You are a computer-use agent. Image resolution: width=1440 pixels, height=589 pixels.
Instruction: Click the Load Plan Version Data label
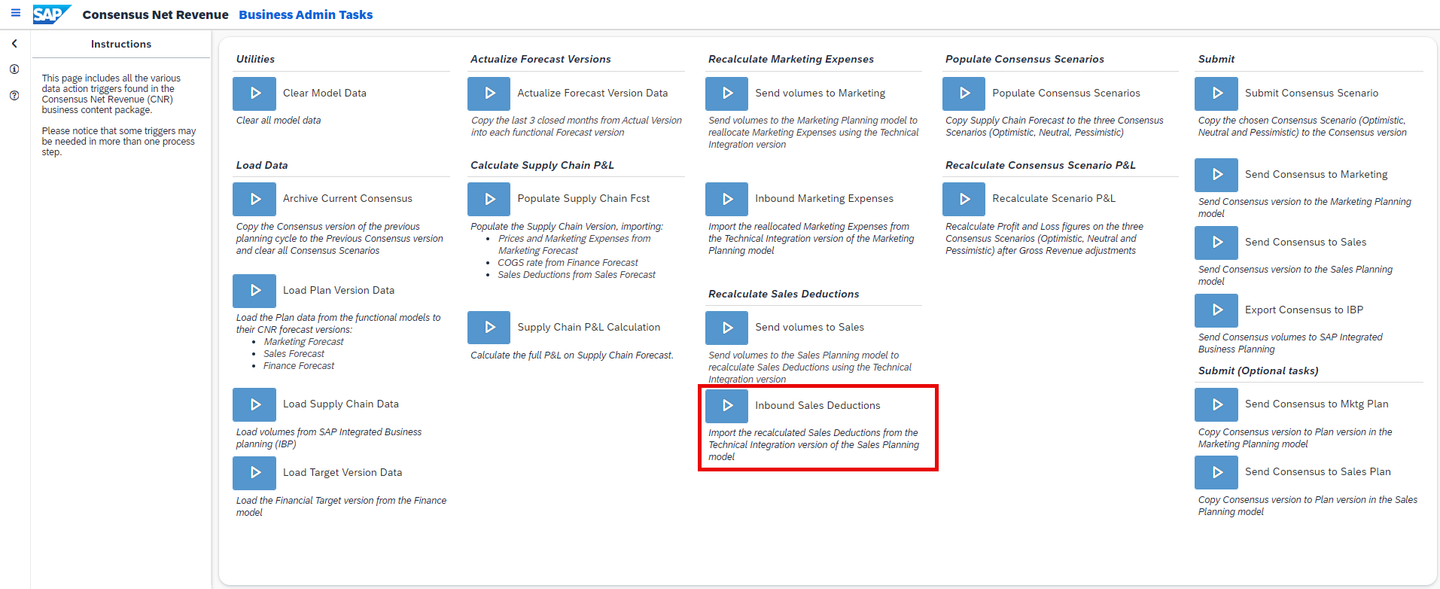click(x=339, y=291)
